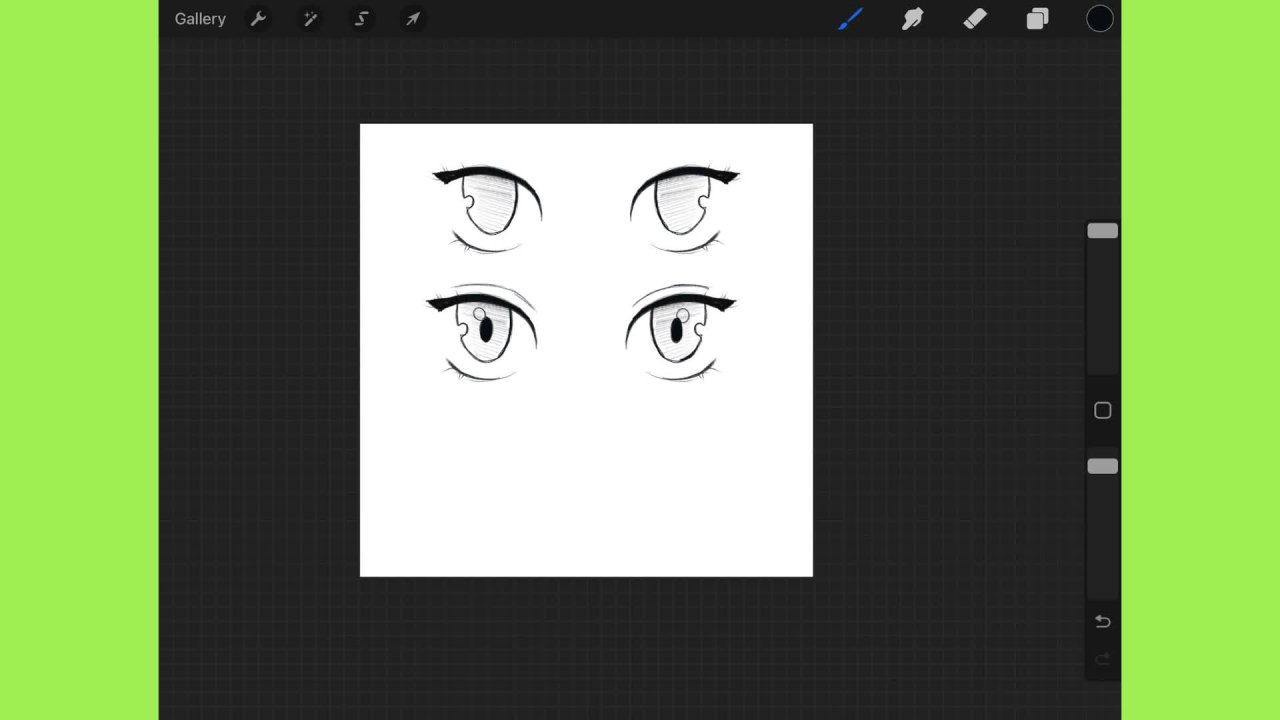
Task: Select the Smudge tool
Action: (x=912, y=19)
